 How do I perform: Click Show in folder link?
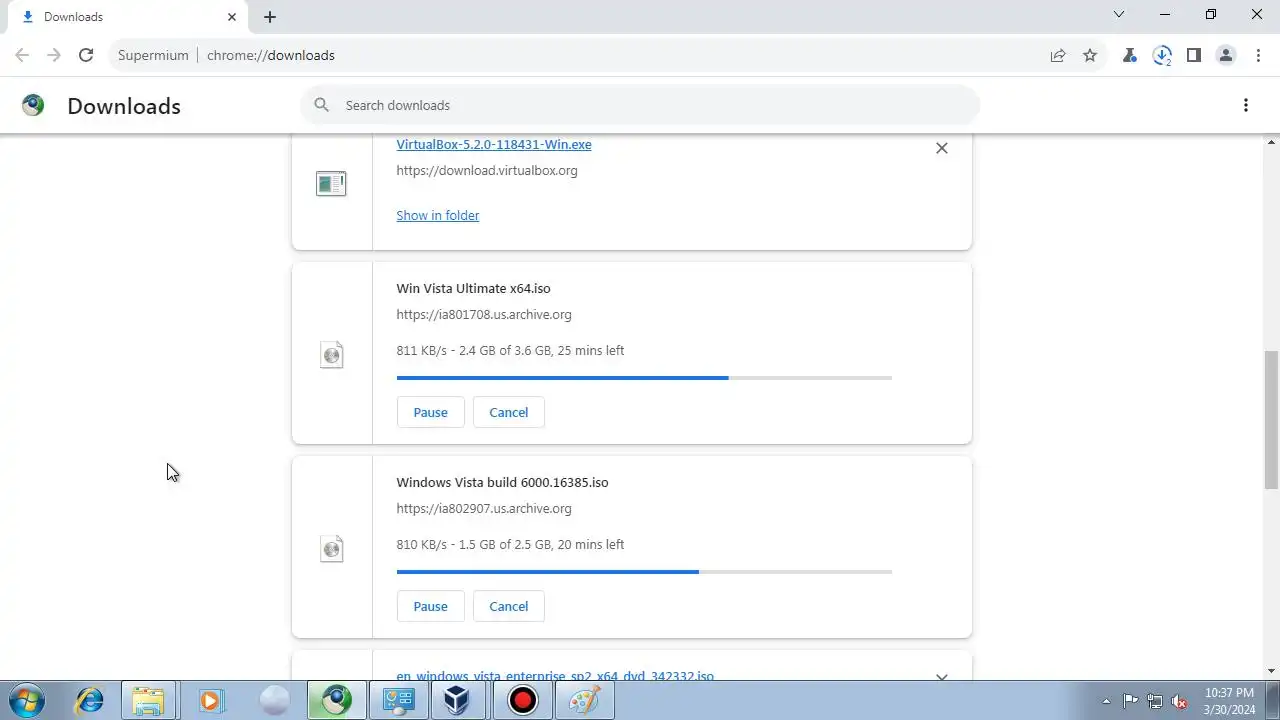[438, 215]
